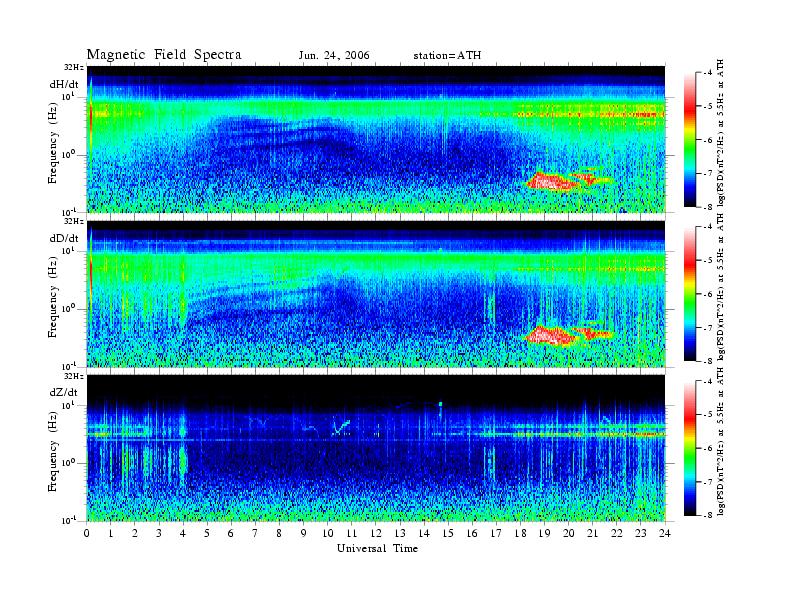This screenshot has height=612, width=792.
Task: Click the "station=ATH" label
Action: pyautogui.click(x=447, y=56)
